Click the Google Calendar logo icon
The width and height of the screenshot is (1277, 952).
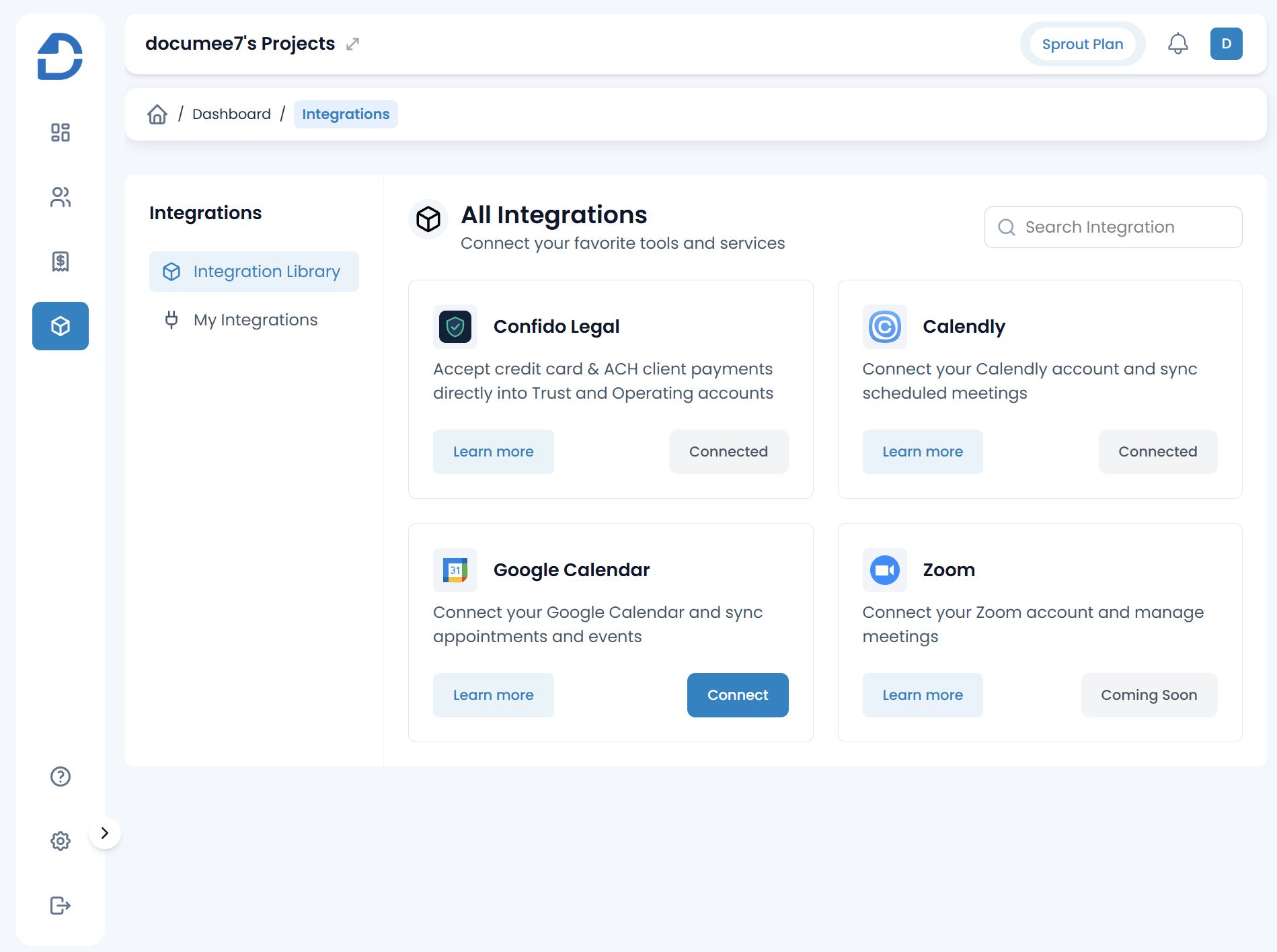tap(455, 570)
